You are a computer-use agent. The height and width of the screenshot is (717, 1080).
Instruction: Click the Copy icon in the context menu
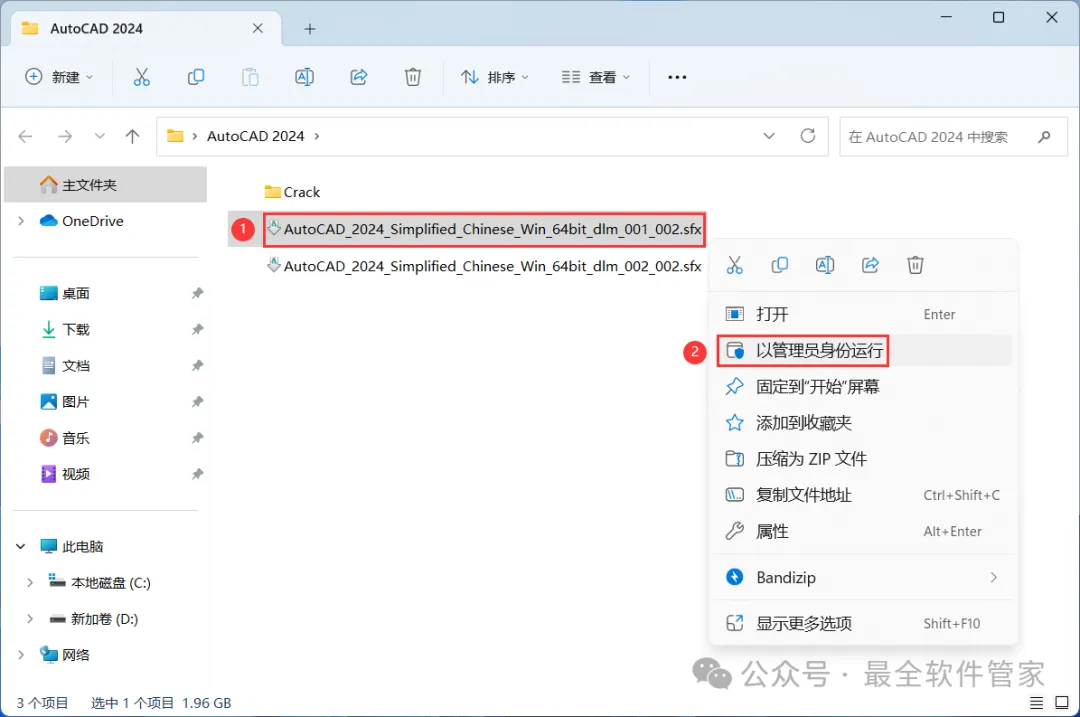coord(780,265)
